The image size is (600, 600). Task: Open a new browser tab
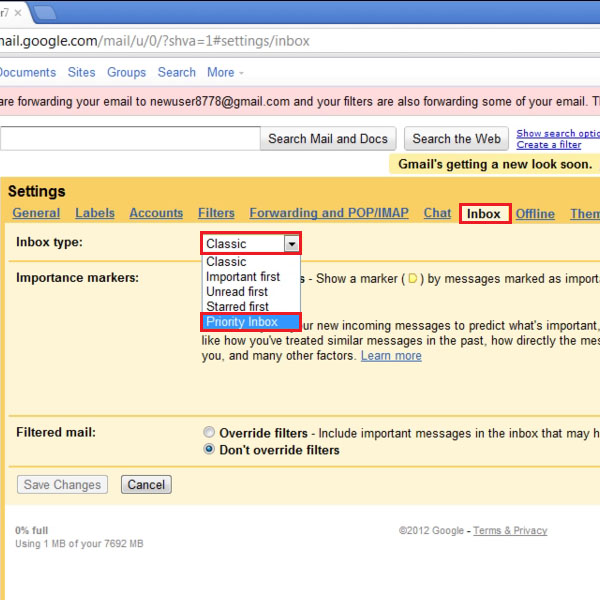[x=45, y=13]
